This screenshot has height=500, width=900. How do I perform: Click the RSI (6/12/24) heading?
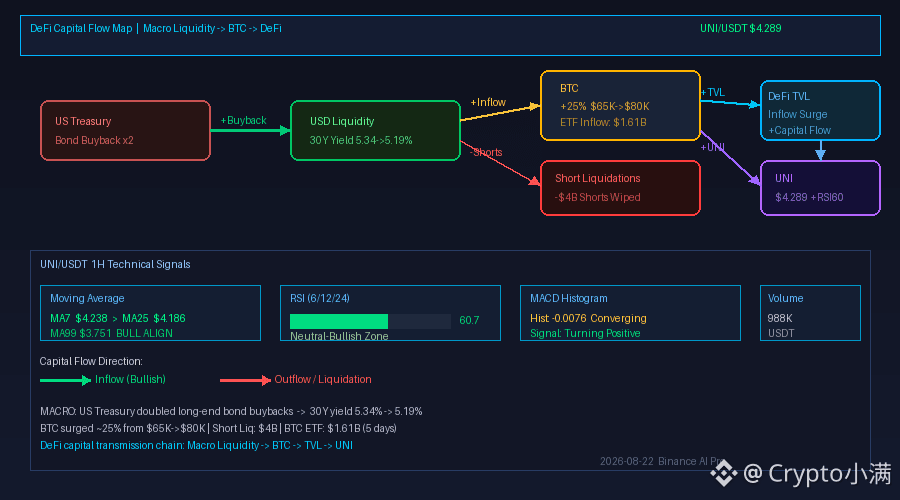click(x=320, y=299)
